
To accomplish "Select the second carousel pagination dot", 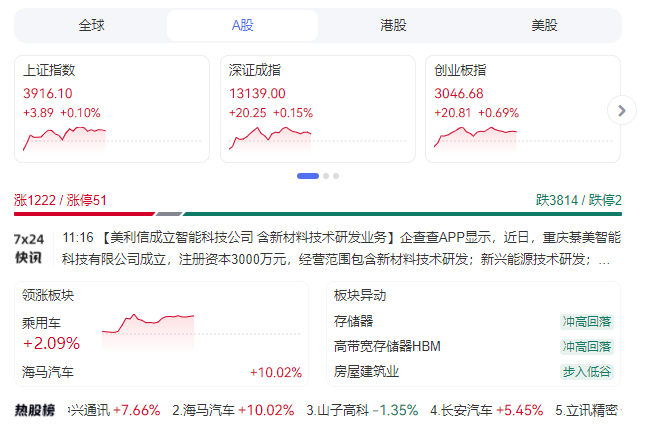I will (326, 176).
